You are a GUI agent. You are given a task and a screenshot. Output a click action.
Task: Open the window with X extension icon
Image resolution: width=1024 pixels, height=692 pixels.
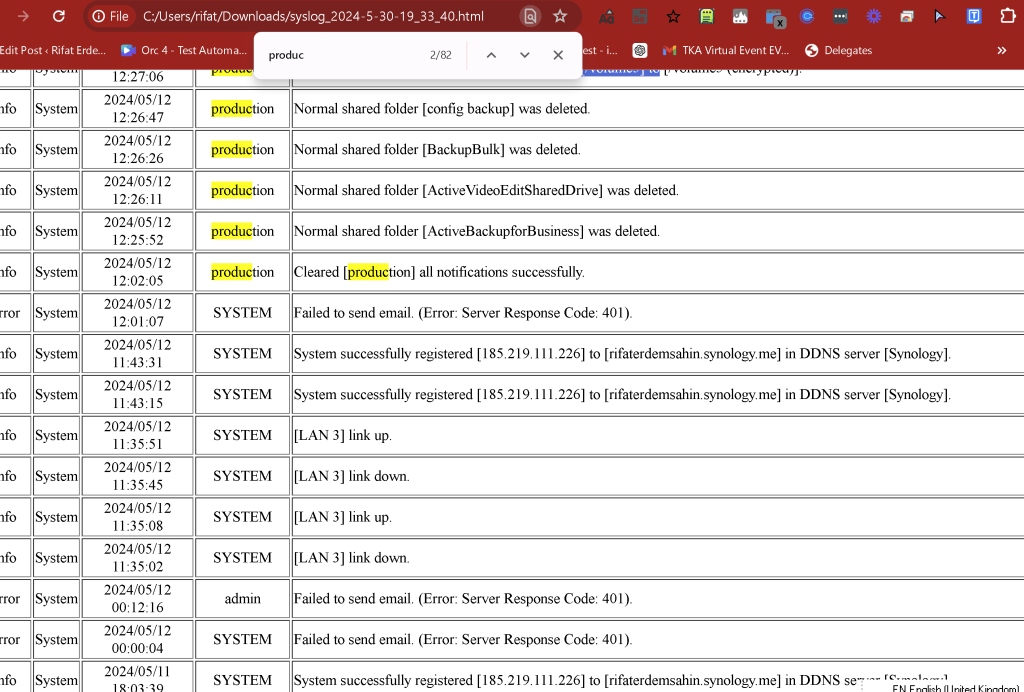click(x=775, y=18)
